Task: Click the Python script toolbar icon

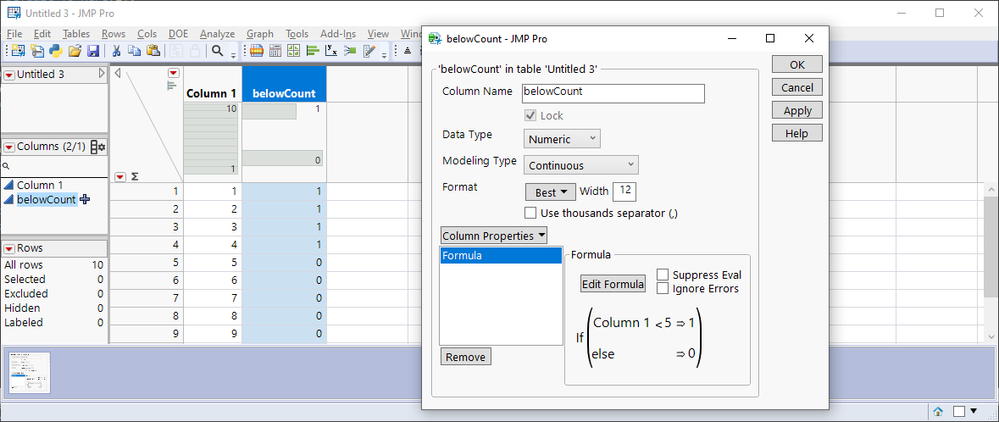Action: (56, 51)
